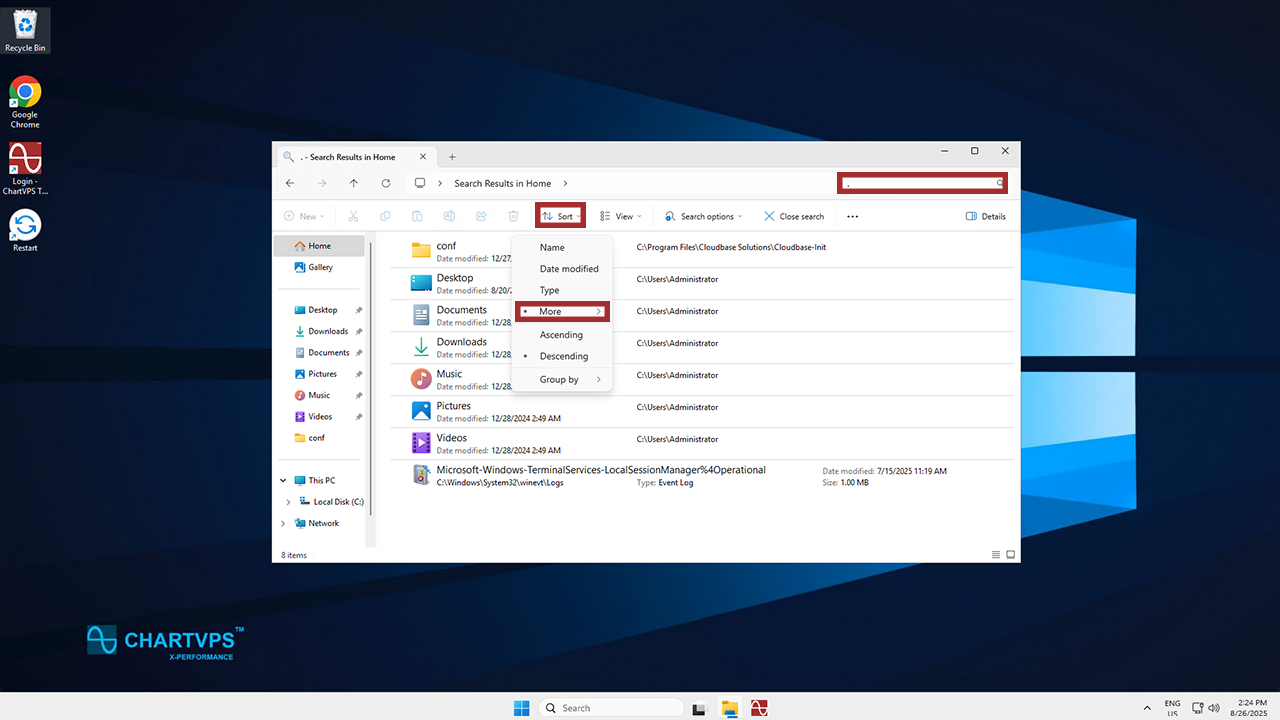Open the Details pane
Viewport: 1280px width, 720px height.
986,216
